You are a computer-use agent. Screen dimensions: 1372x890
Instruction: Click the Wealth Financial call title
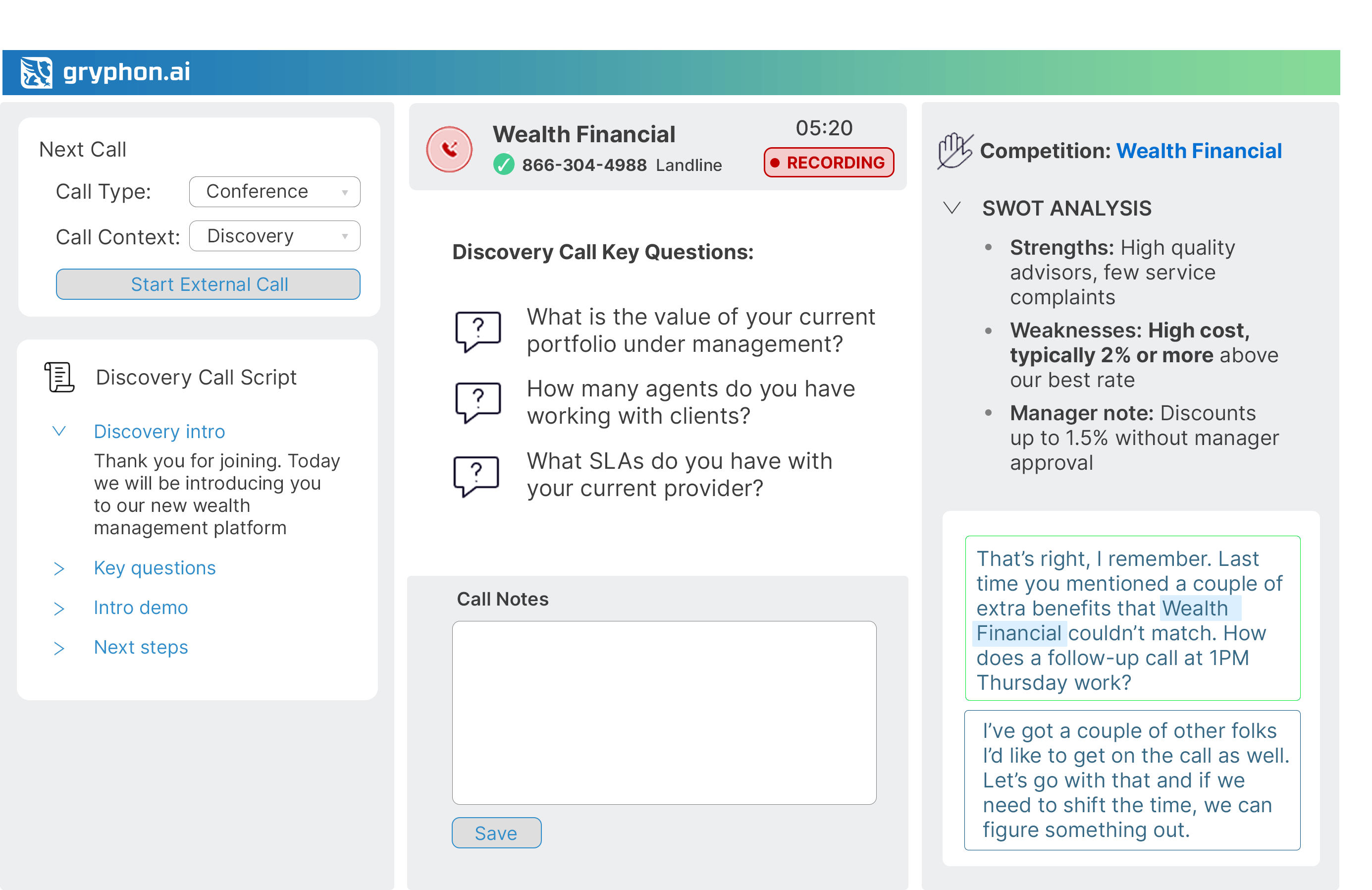[583, 134]
